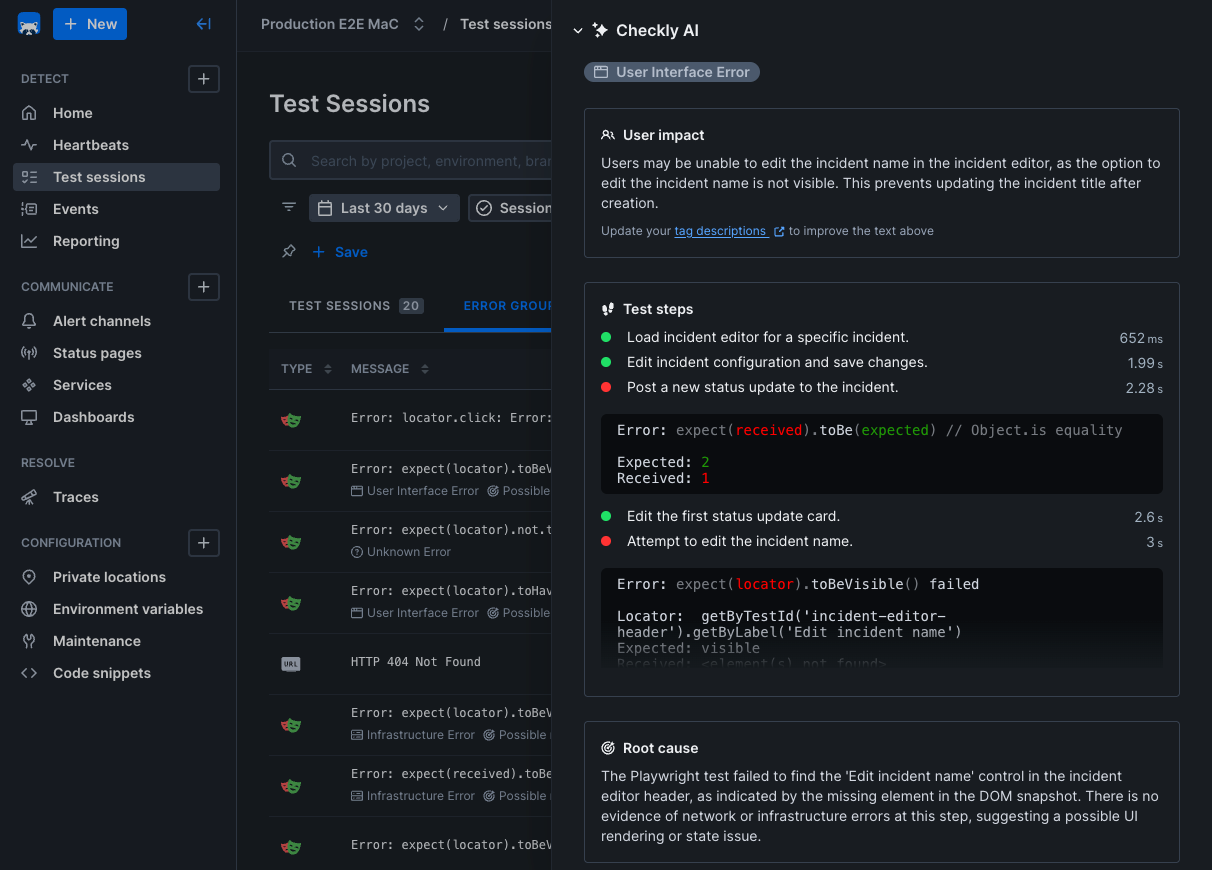The image size is (1212, 870).
Task: Open Traces from the sidebar
Action: tap(75, 497)
